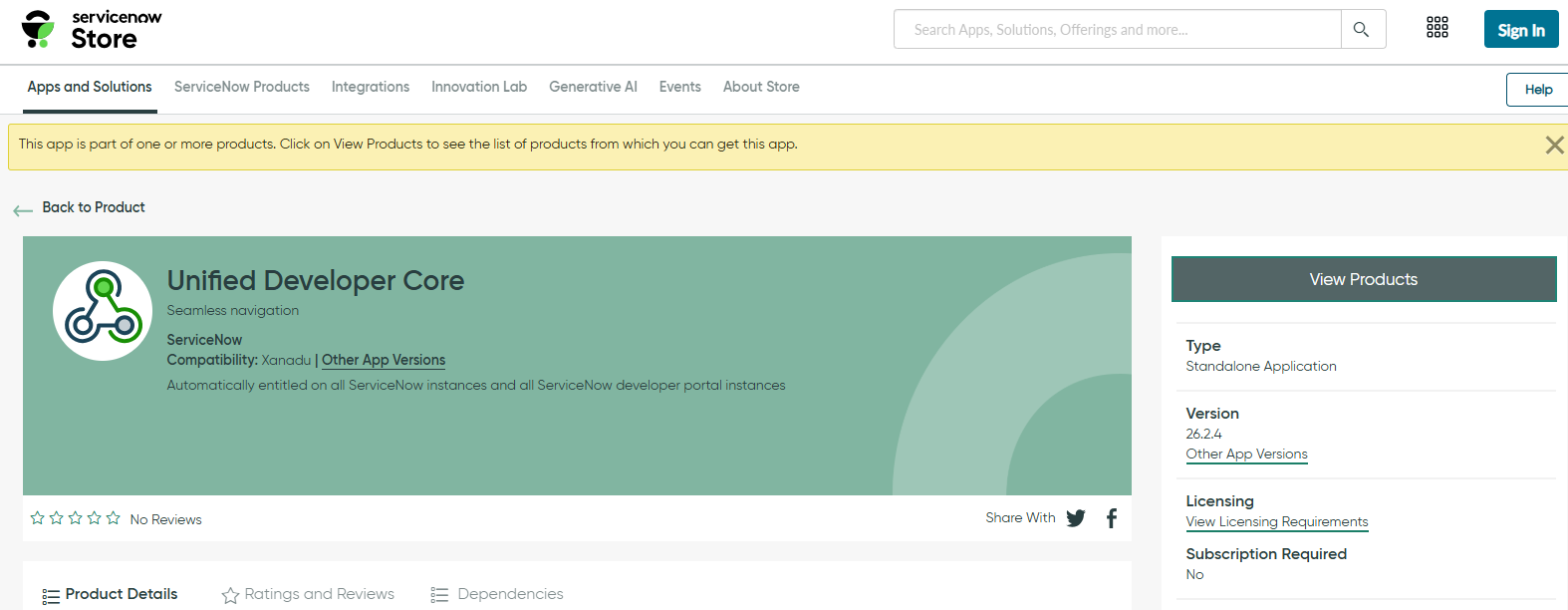Switch to Product Details tab

122,594
